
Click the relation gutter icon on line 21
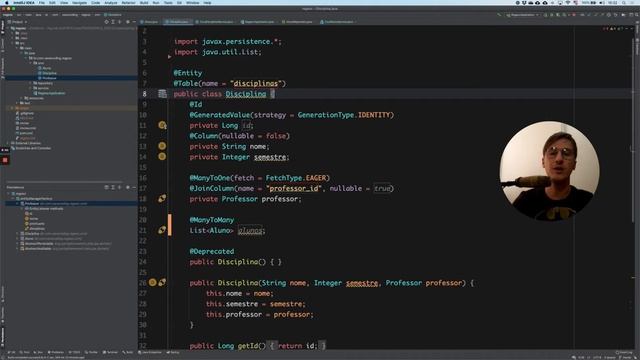(x=162, y=230)
